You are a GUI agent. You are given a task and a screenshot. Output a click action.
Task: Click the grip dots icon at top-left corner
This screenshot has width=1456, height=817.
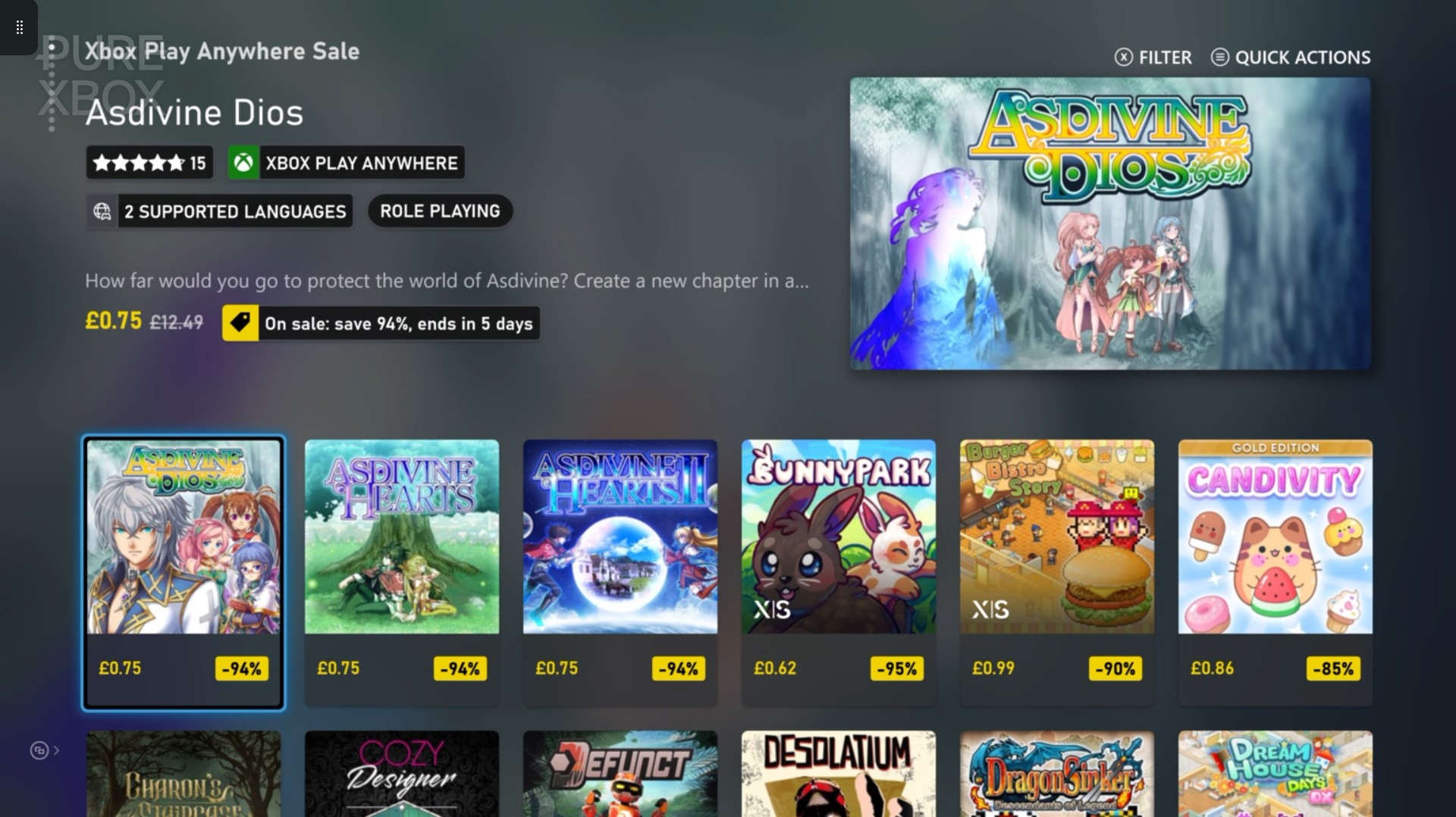point(19,28)
